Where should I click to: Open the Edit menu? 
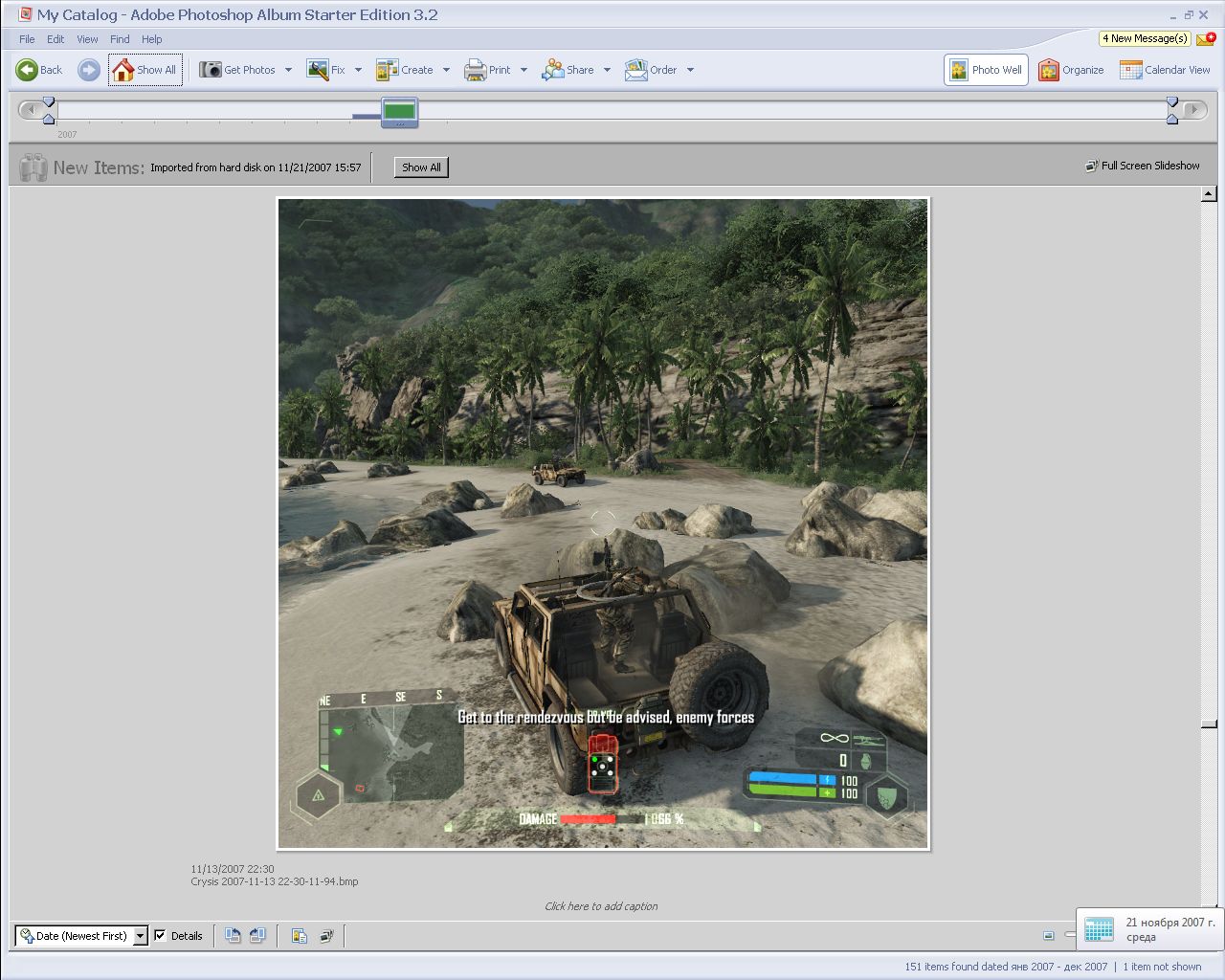coord(56,39)
